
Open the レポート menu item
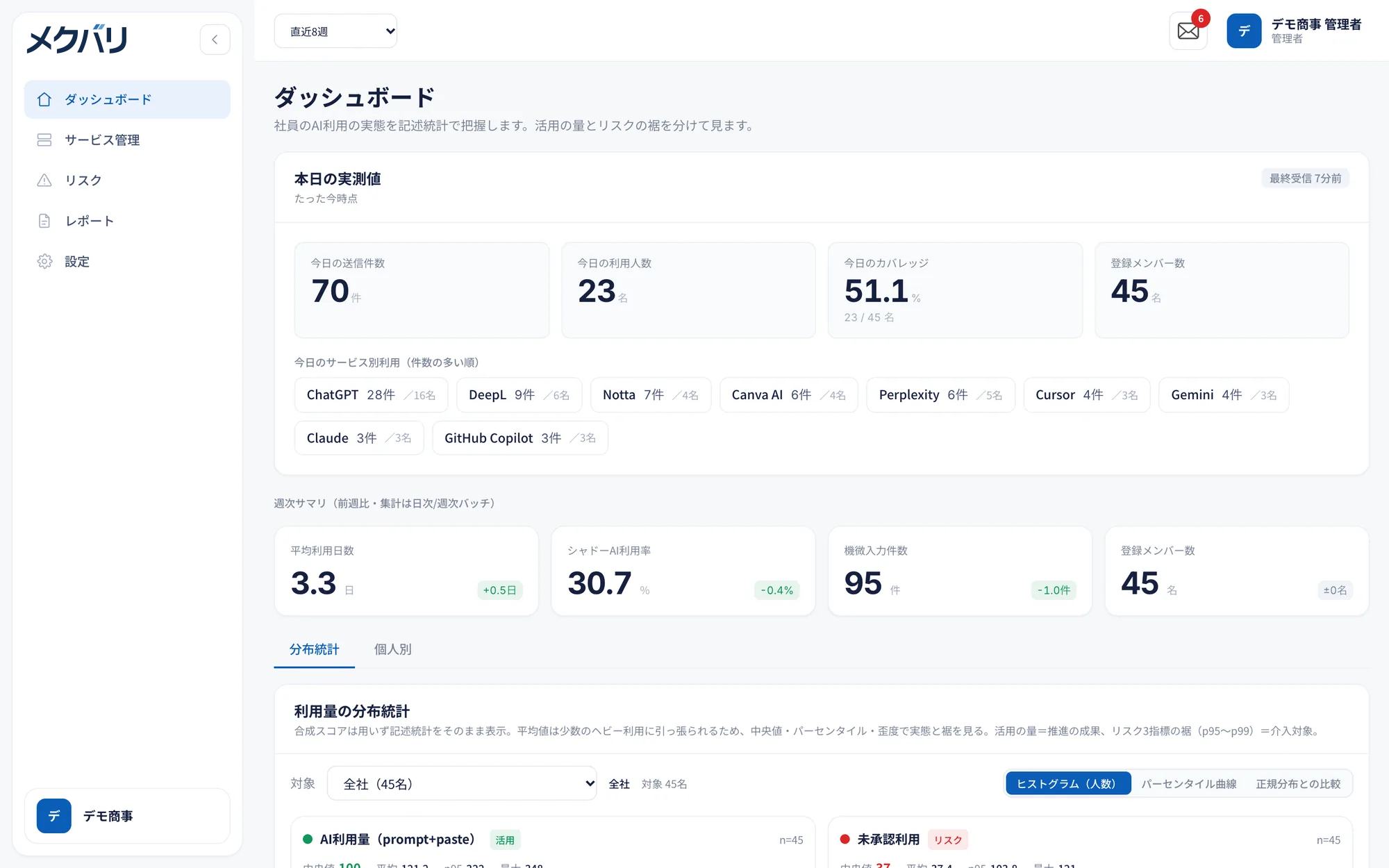tap(127, 221)
